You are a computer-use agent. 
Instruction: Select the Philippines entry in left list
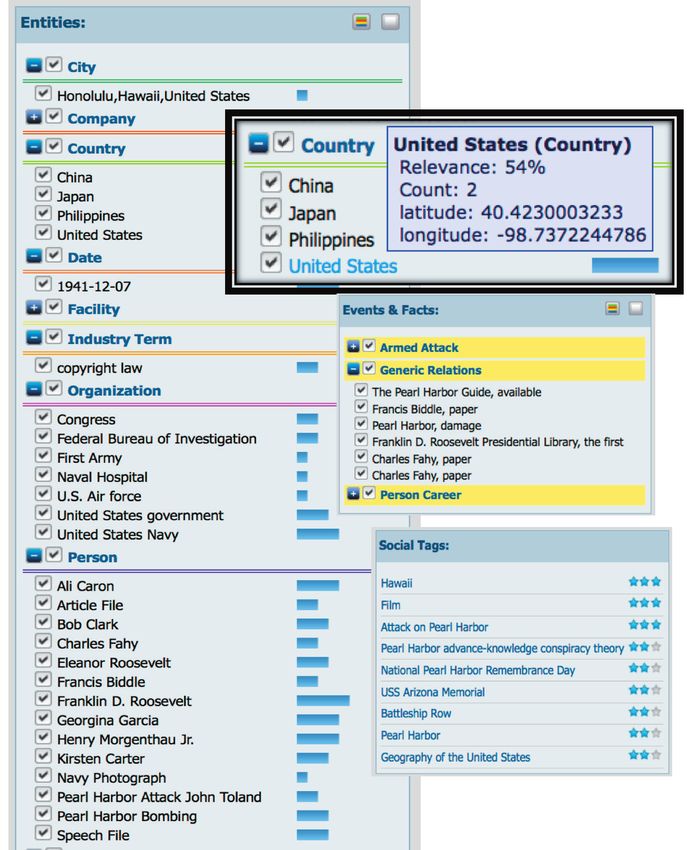coord(91,216)
